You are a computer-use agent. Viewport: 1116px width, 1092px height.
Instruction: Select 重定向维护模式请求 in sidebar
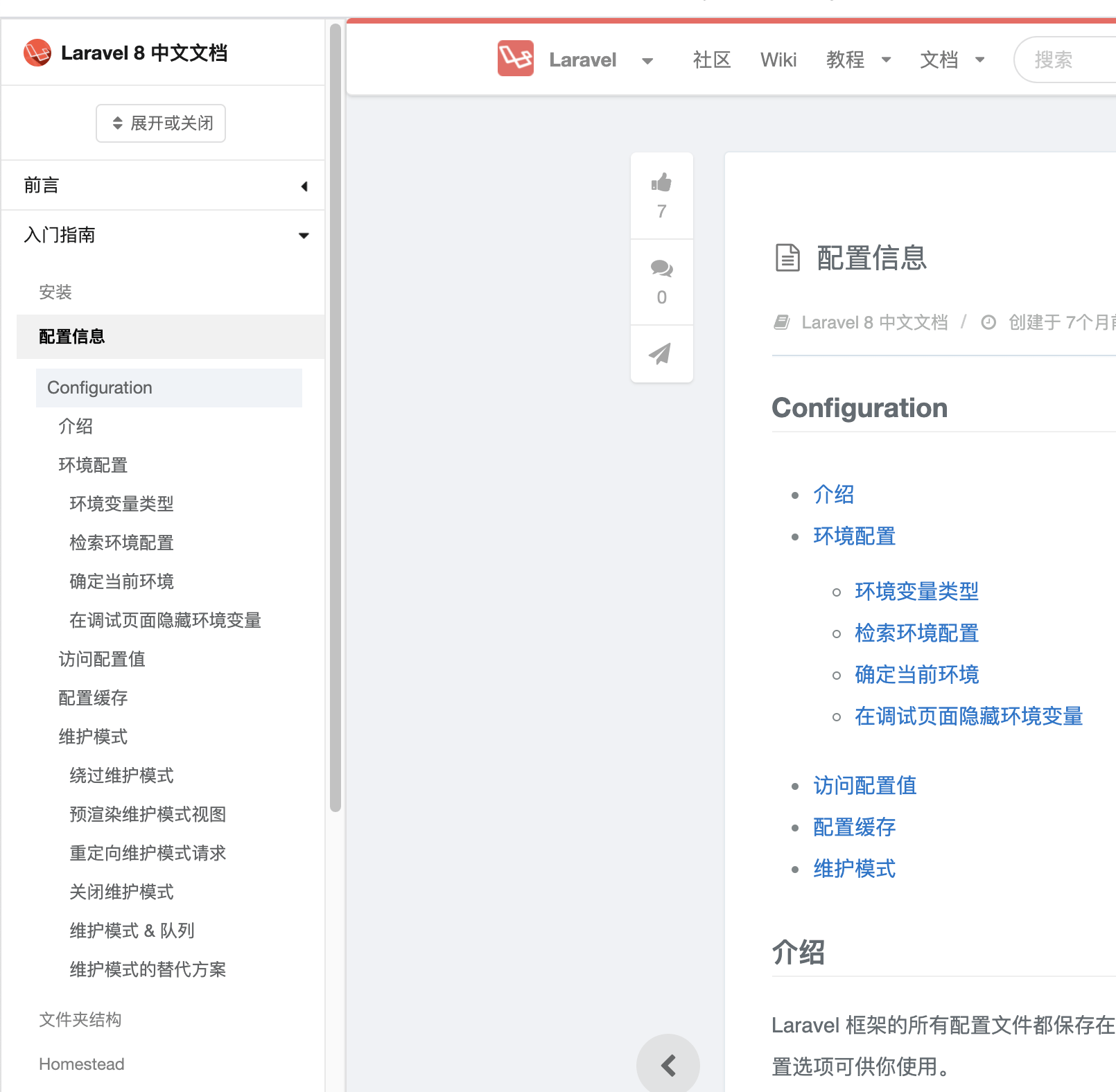point(148,853)
